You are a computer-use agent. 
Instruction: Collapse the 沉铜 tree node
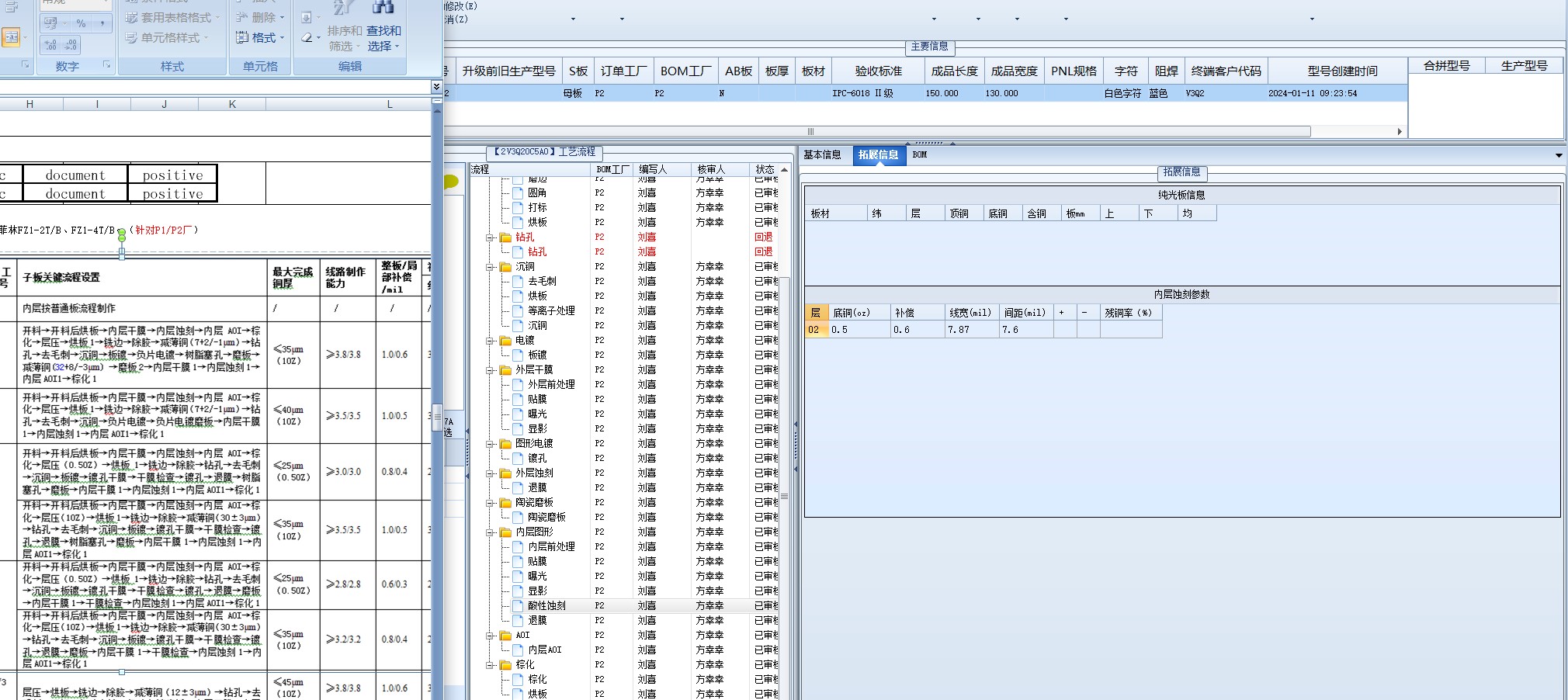(x=490, y=267)
